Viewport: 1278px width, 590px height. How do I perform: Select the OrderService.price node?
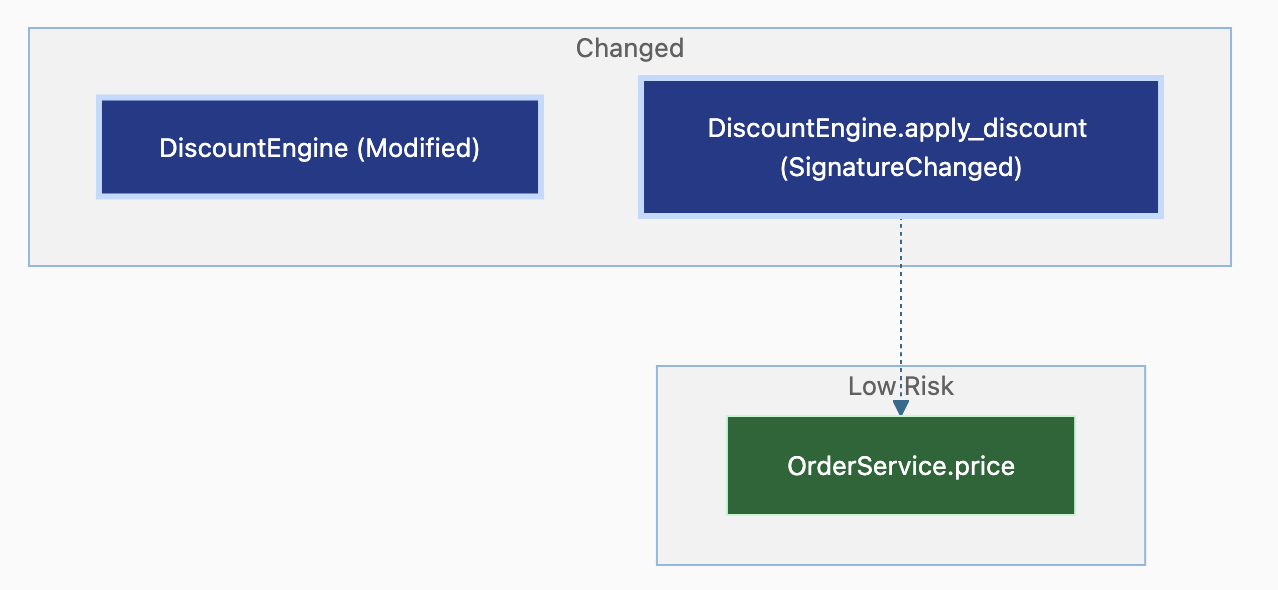coord(901,466)
